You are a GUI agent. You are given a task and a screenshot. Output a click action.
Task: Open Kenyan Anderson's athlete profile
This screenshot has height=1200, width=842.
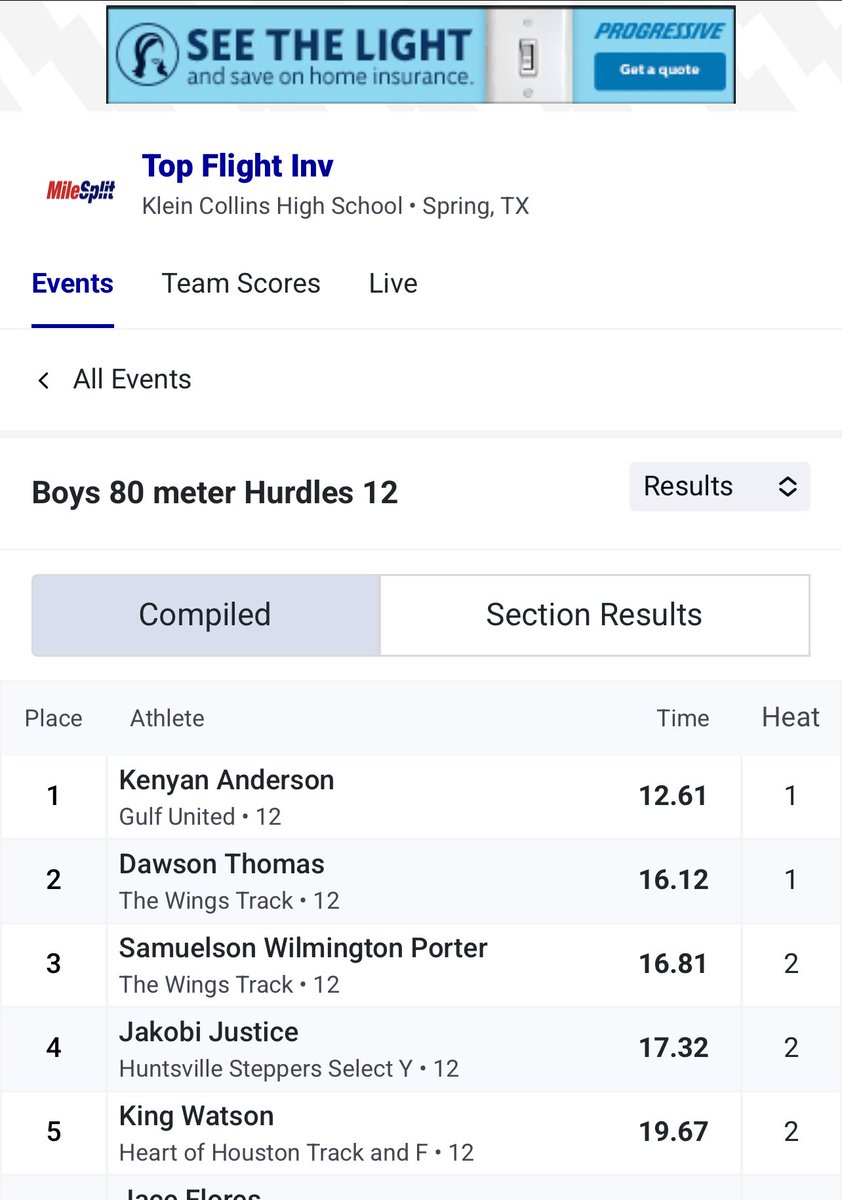pos(227,780)
